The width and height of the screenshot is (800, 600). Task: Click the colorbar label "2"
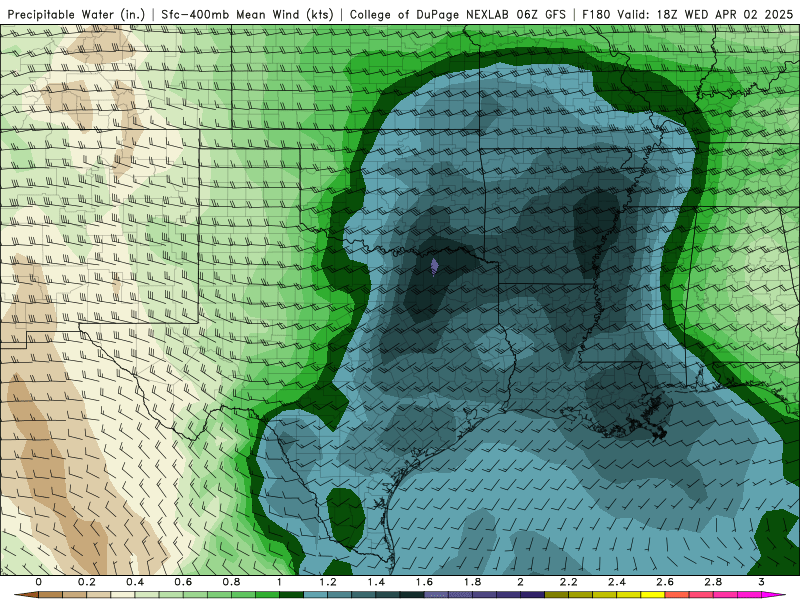coord(520,582)
